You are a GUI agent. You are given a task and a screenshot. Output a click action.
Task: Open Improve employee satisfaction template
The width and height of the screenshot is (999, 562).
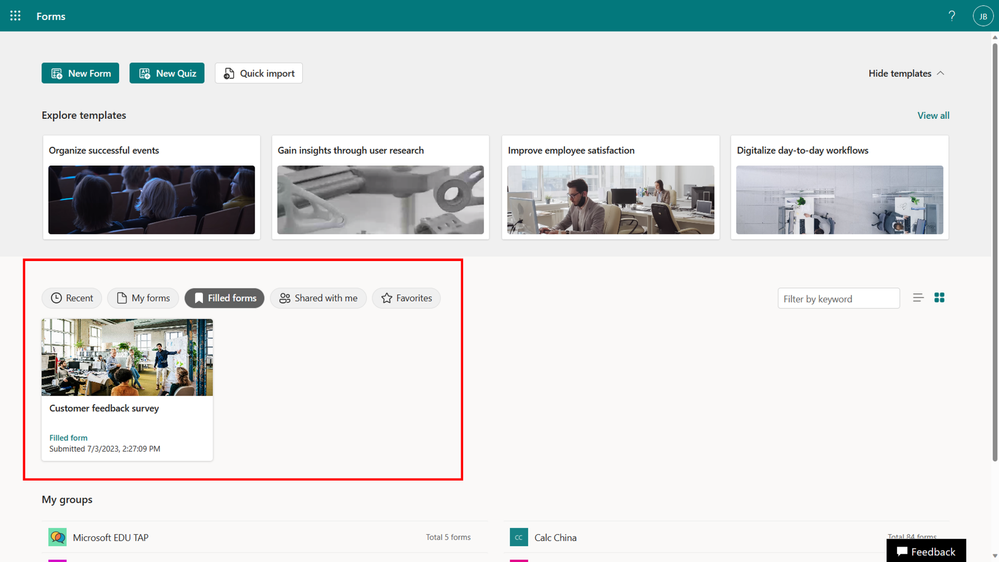(x=610, y=187)
